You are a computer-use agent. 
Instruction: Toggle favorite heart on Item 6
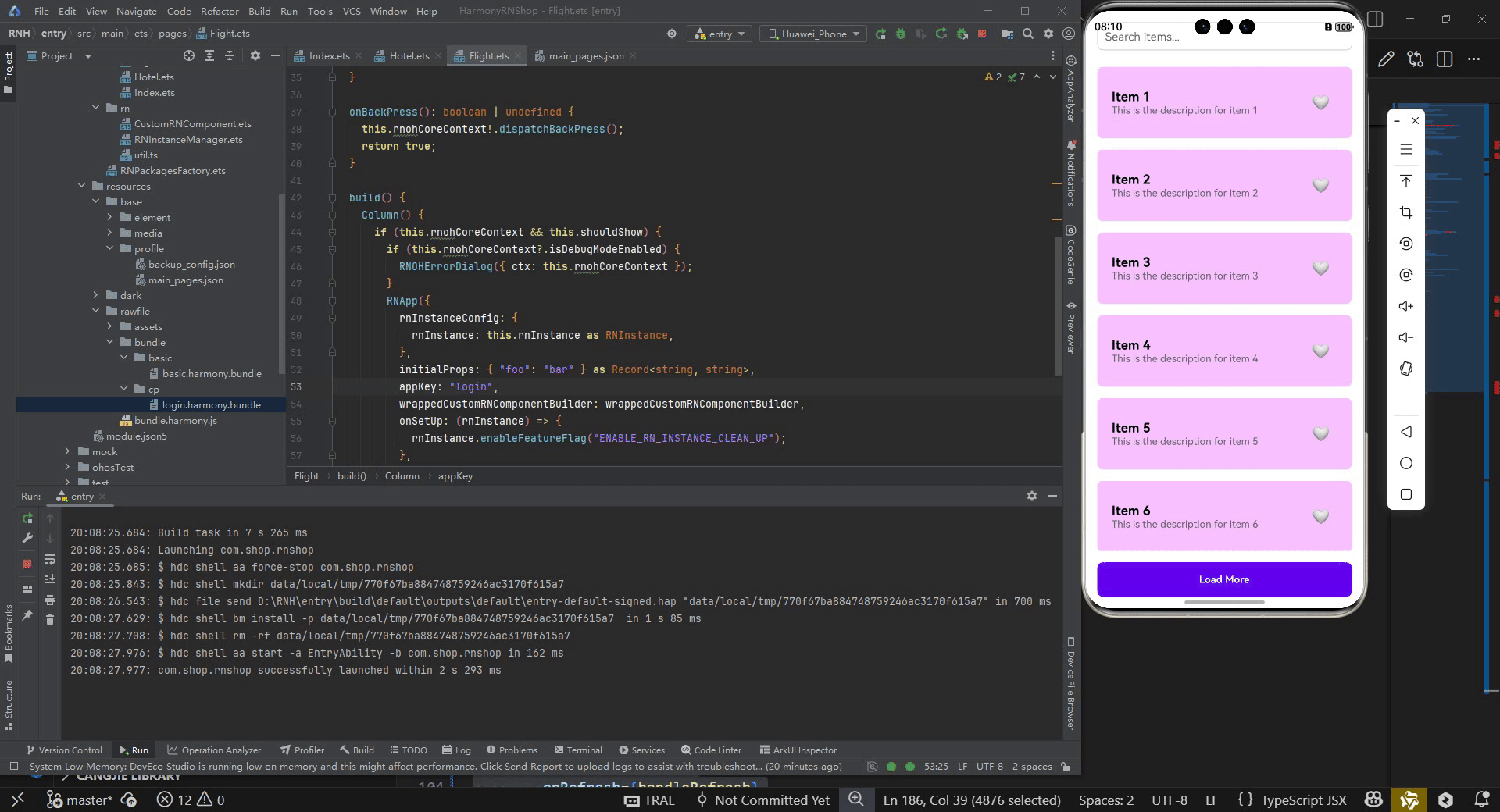[1320, 516]
